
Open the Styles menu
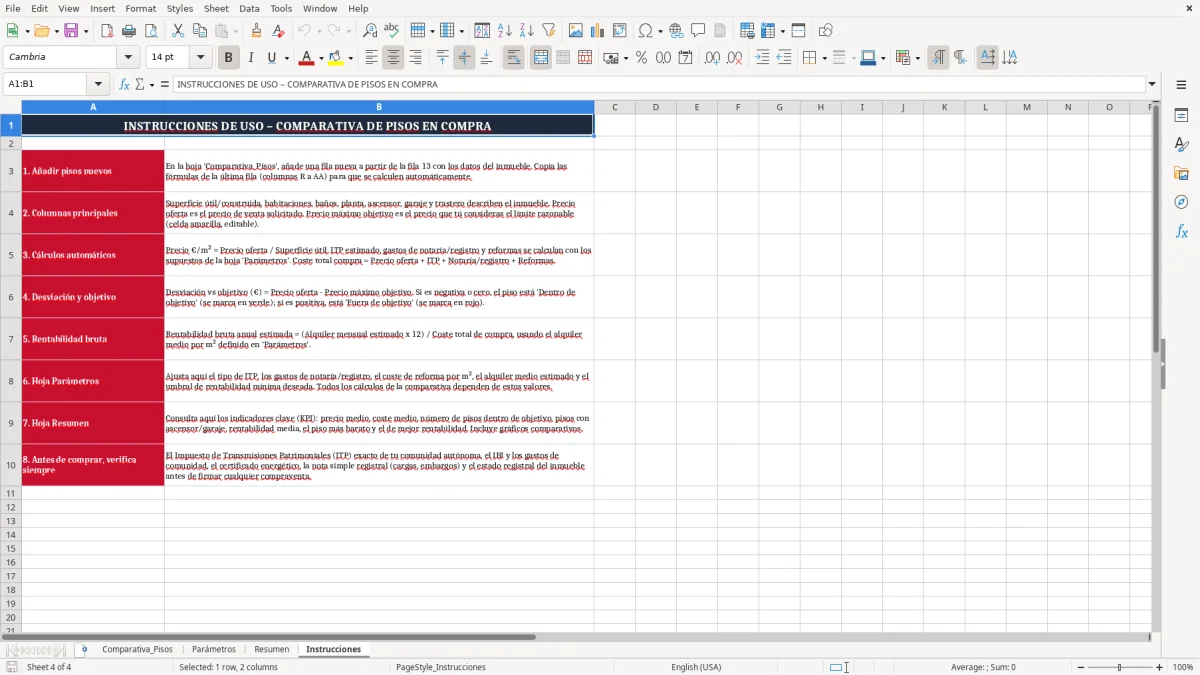click(180, 8)
